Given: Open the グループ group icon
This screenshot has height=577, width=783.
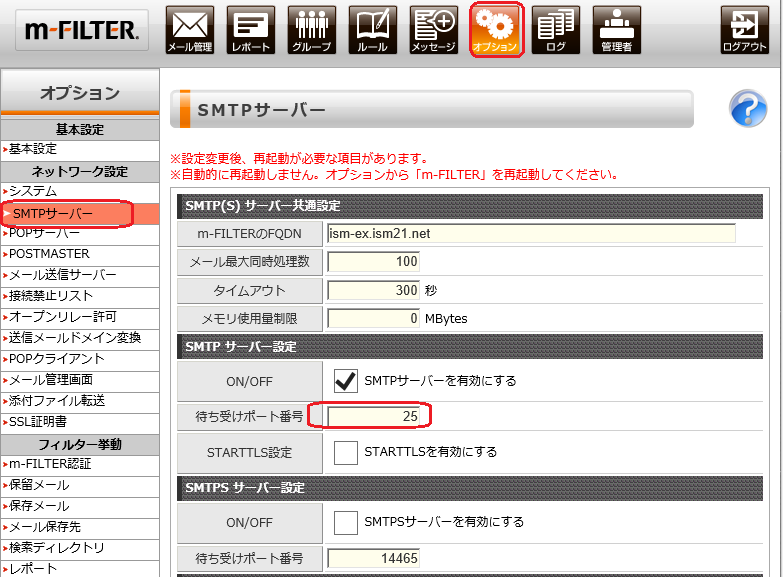Looking at the screenshot, I should 312,30.
